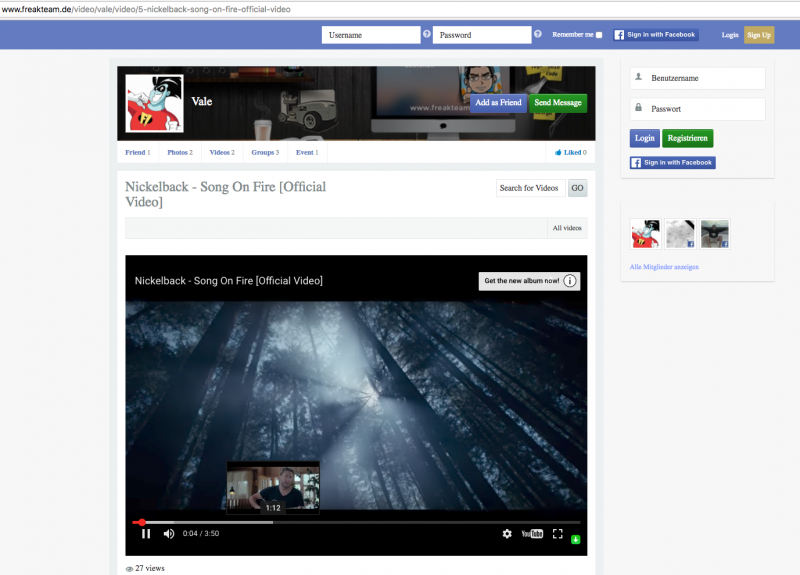Image resolution: width=800 pixels, height=575 pixels.
Task: Focus the Passwort input field
Action: (697, 109)
